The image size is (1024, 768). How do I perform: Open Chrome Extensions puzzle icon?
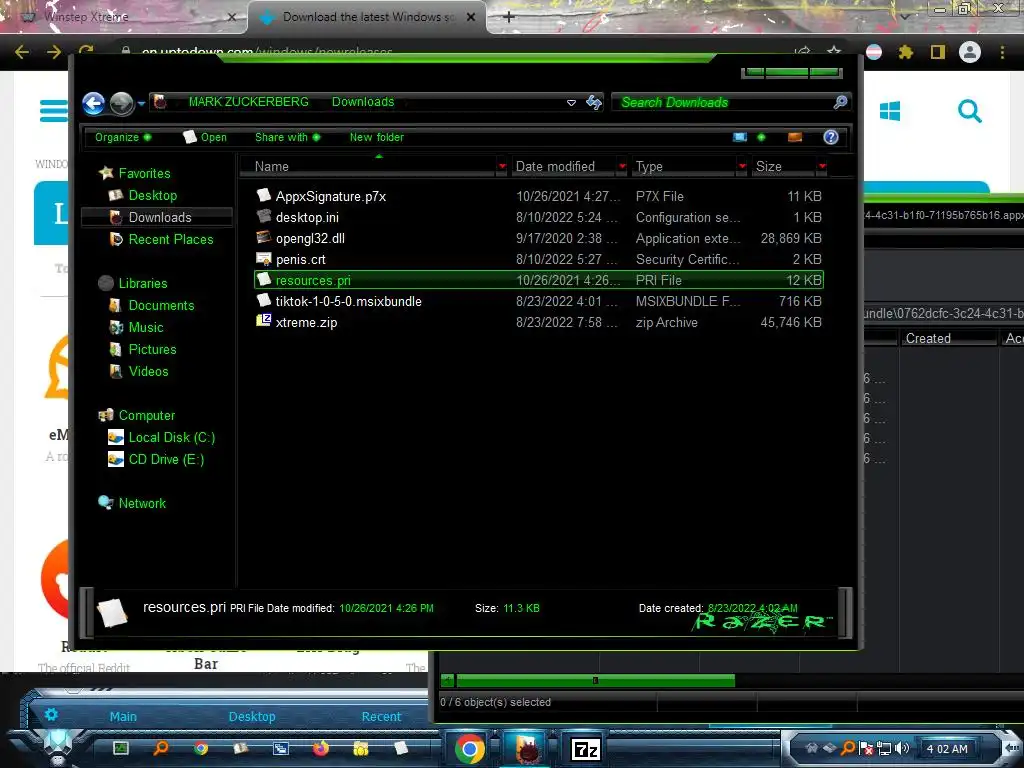[x=906, y=52]
